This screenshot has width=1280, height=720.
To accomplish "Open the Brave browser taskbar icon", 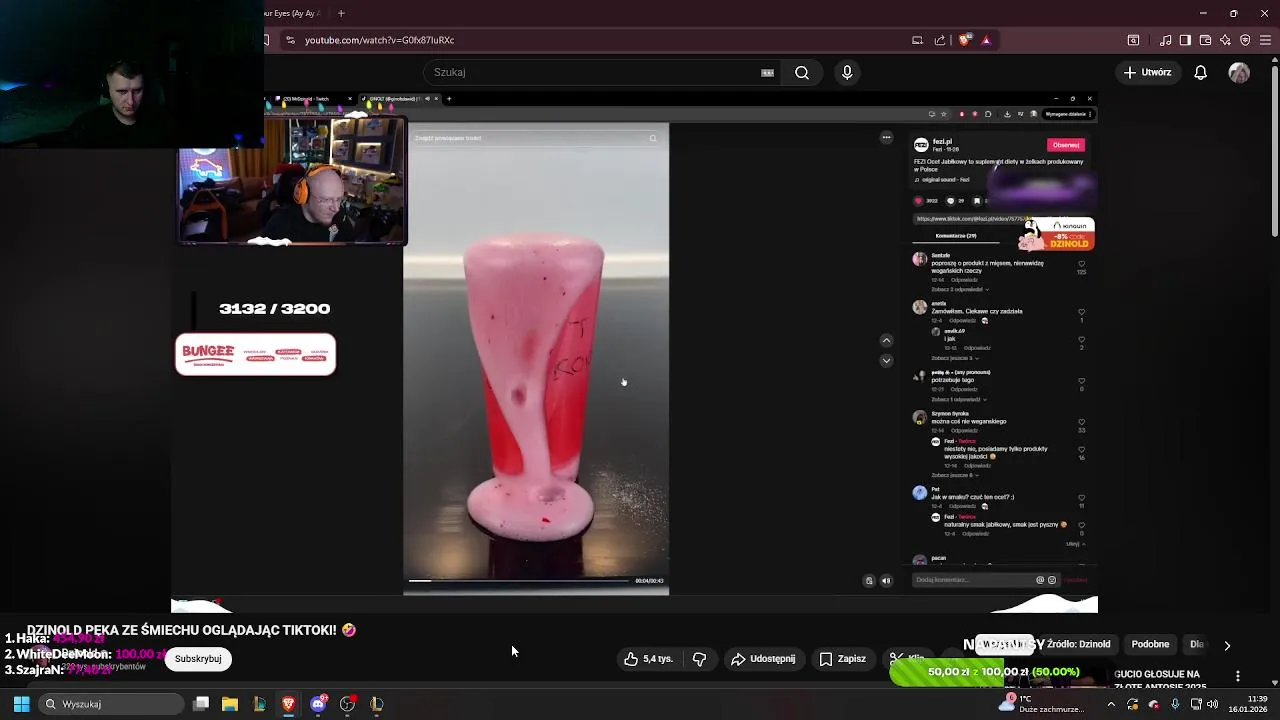I will [x=289, y=704].
